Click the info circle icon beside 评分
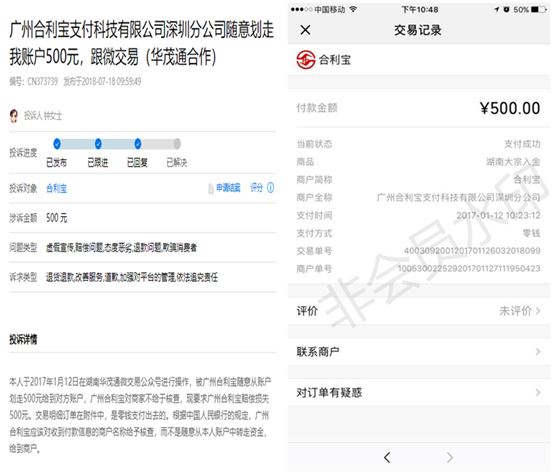This screenshot has width=553, height=472. pyautogui.click(x=271, y=188)
